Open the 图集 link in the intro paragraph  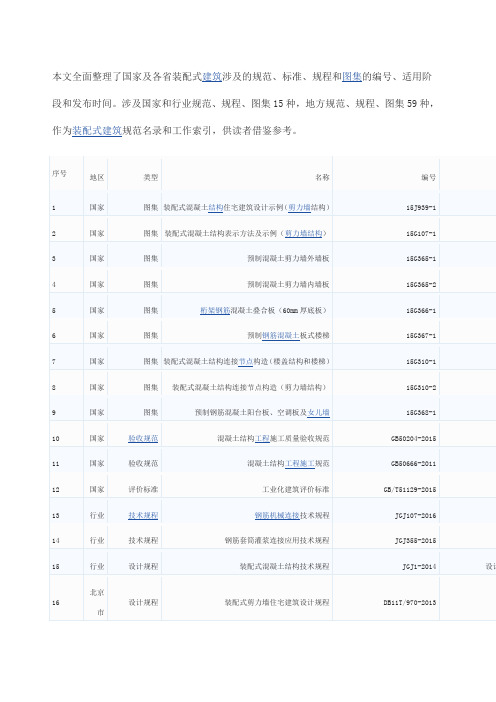(x=351, y=77)
